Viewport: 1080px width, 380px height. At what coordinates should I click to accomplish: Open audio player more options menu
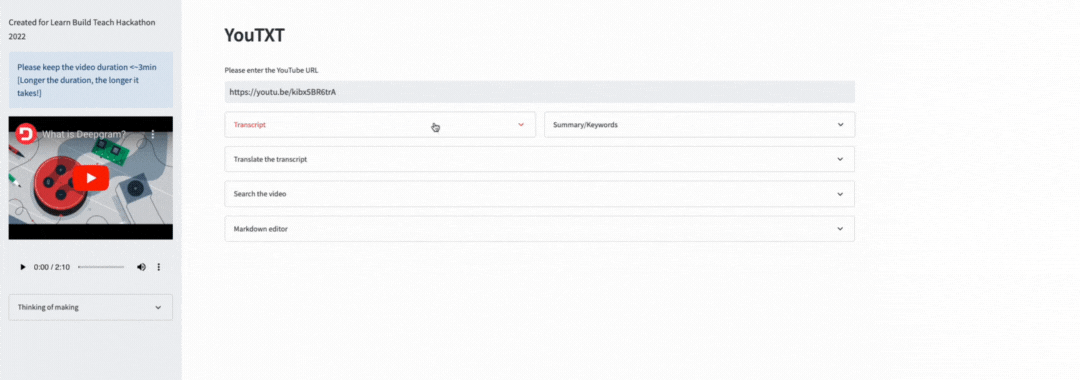[159, 266]
